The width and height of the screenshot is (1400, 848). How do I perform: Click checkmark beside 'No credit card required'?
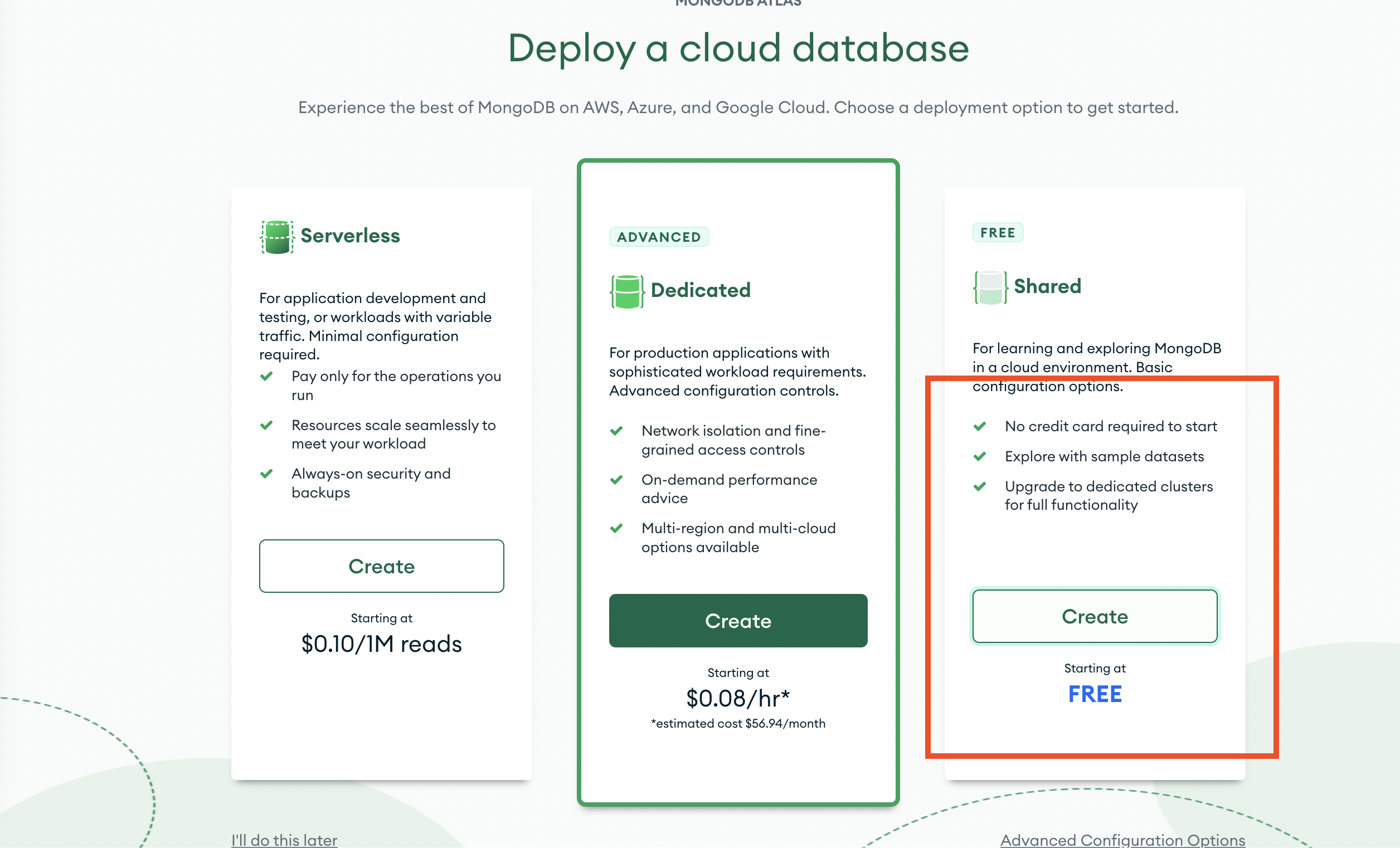980,426
